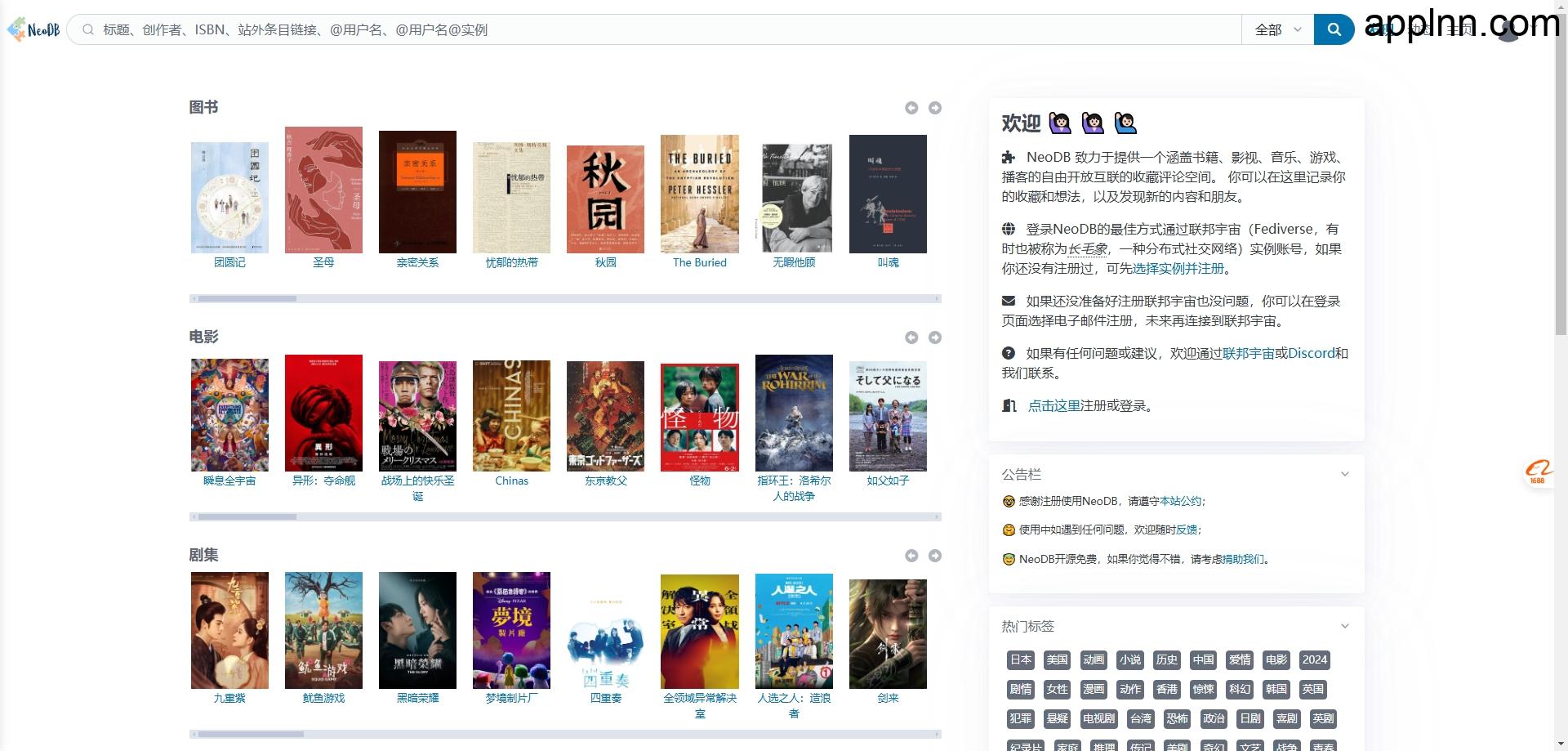
Task: Click the NeoDB logo
Action: click(33, 30)
